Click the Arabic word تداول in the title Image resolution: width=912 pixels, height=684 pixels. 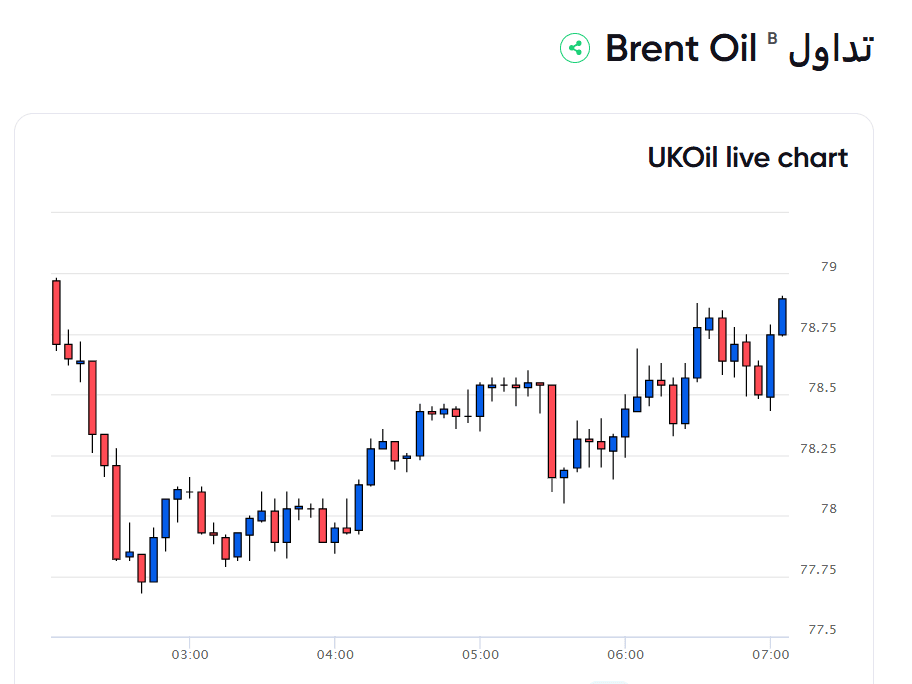[831, 50]
